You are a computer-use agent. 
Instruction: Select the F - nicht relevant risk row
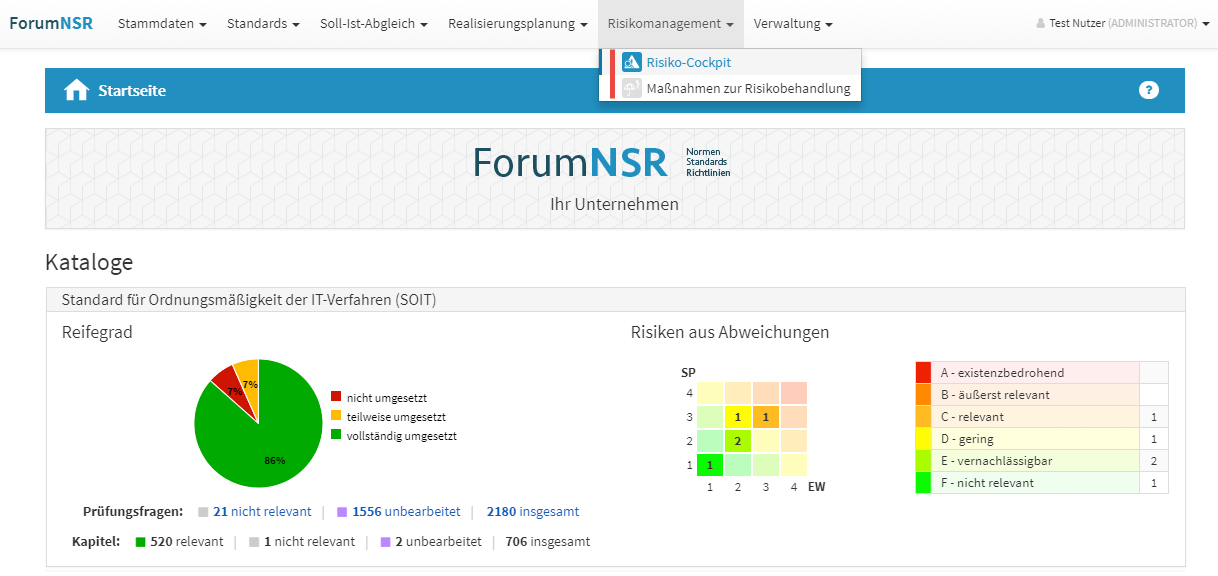tap(1042, 482)
